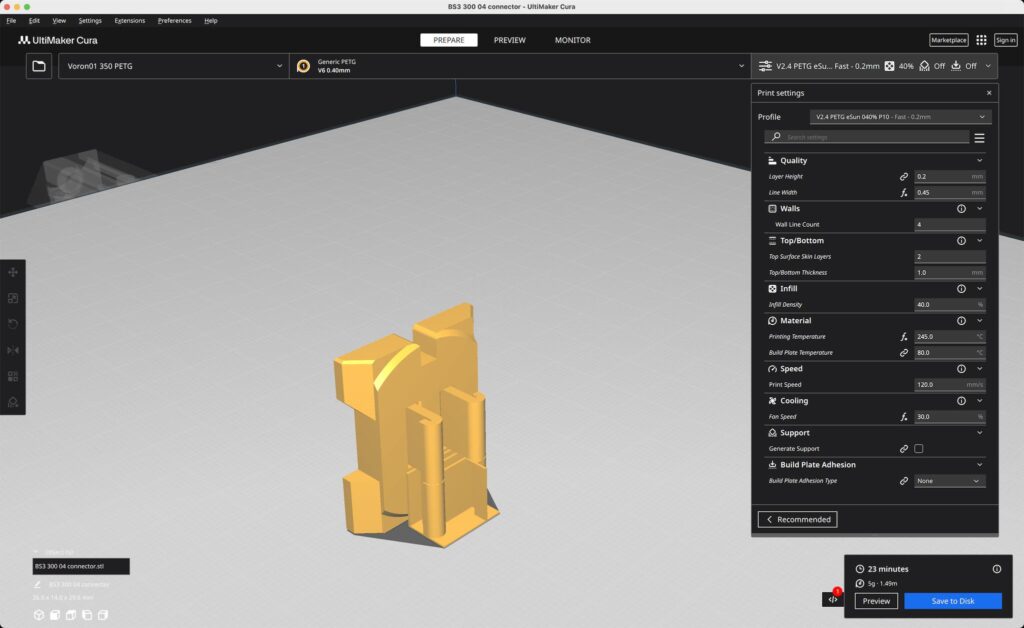The image size is (1024, 628).
Task: Open Build Plate Adhesion Type dropdown
Action: click(x=950, y=480)
